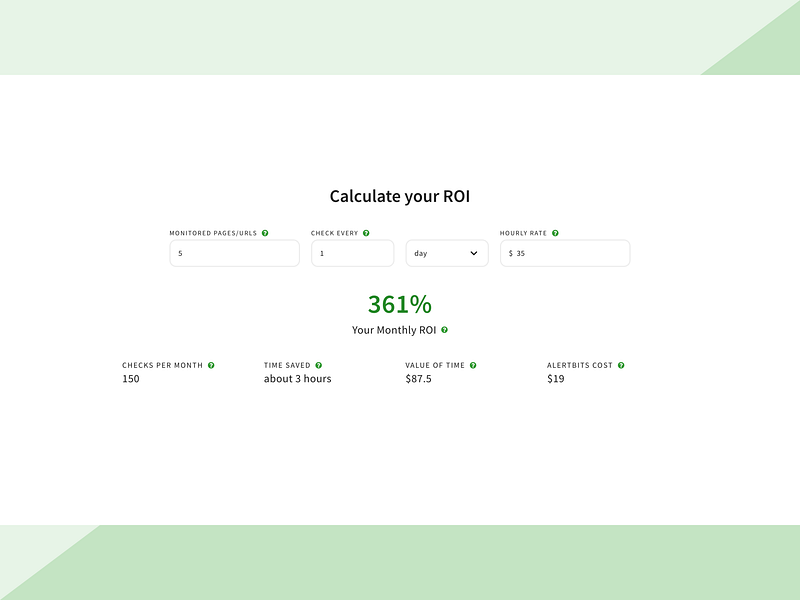This screenshot has width=800, height=600.
Task: Click the 361% ROI result
Action: 399,304
